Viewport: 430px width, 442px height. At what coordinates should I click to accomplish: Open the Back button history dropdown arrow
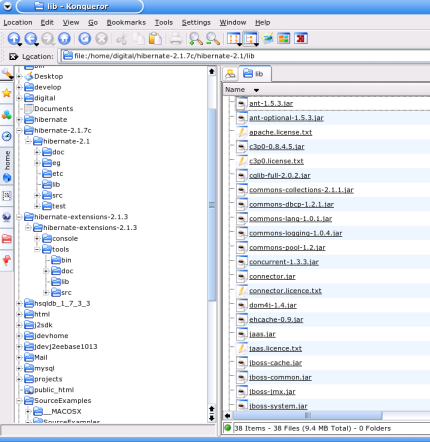coord(37,44)
